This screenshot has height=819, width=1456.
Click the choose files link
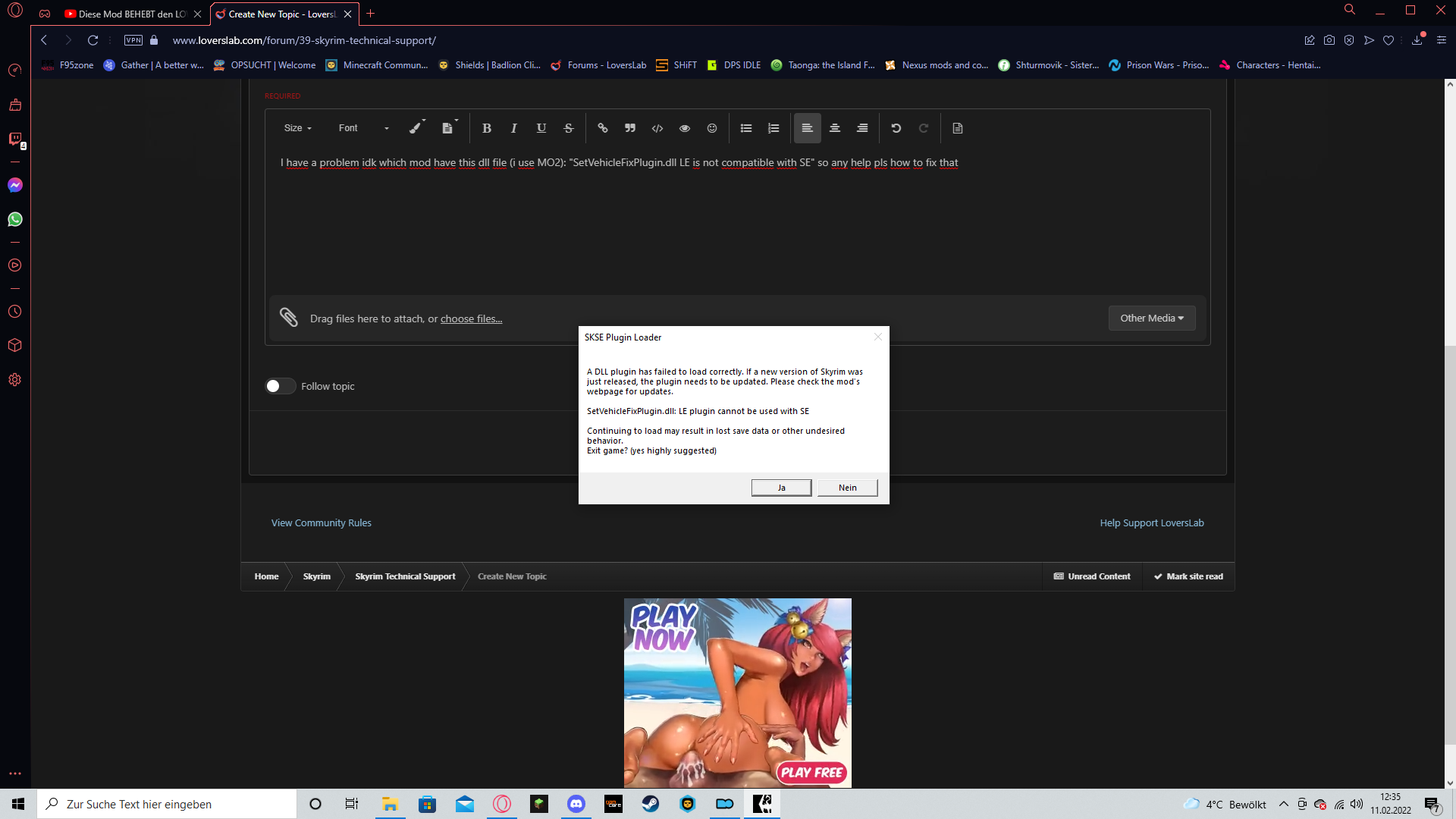[x=471, y=318]
